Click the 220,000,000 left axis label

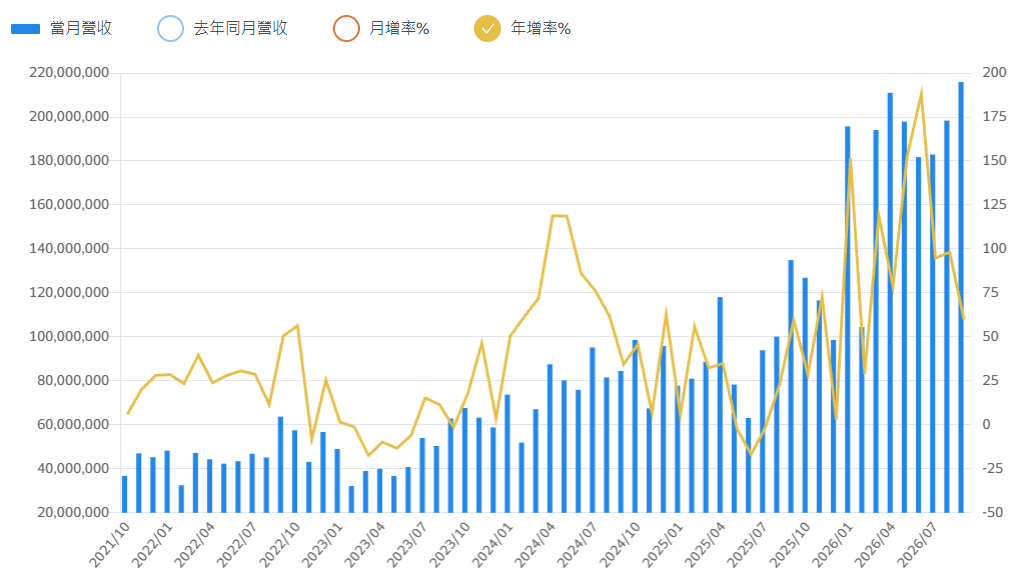[69, 72]
